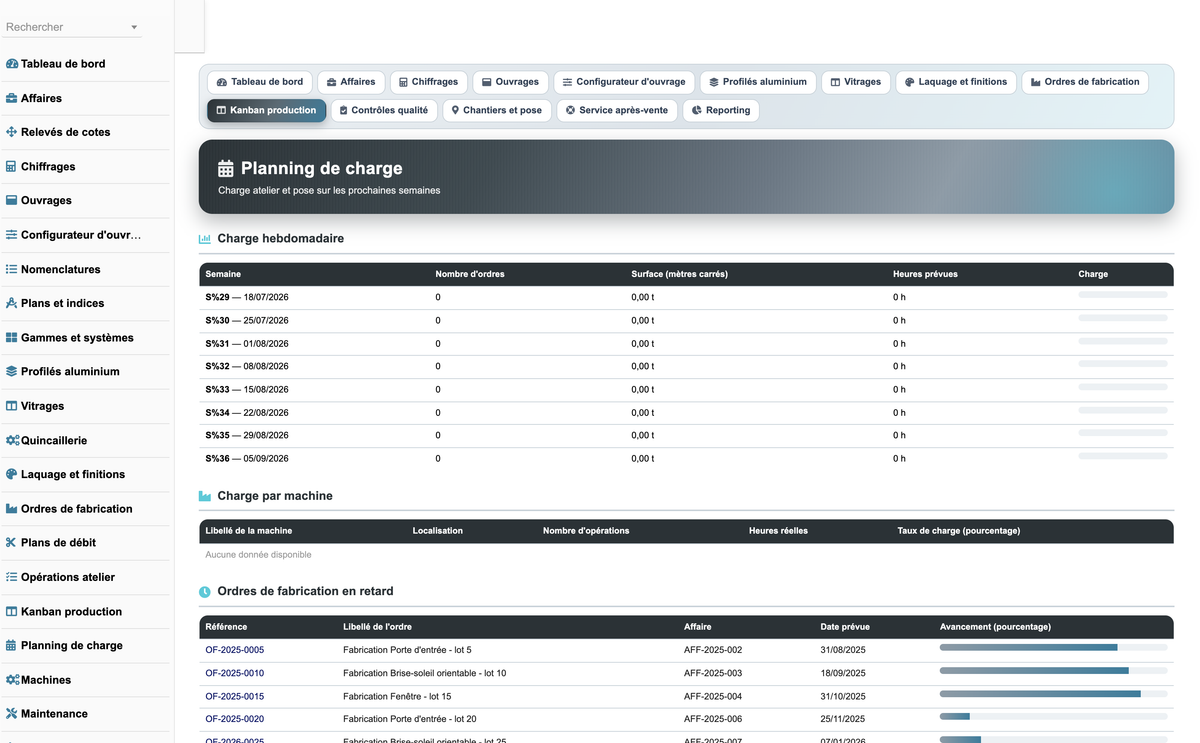The width and height of the screenshot is (1200, 743).
Task: Switch to the Affaires tab
Action: 351,82
